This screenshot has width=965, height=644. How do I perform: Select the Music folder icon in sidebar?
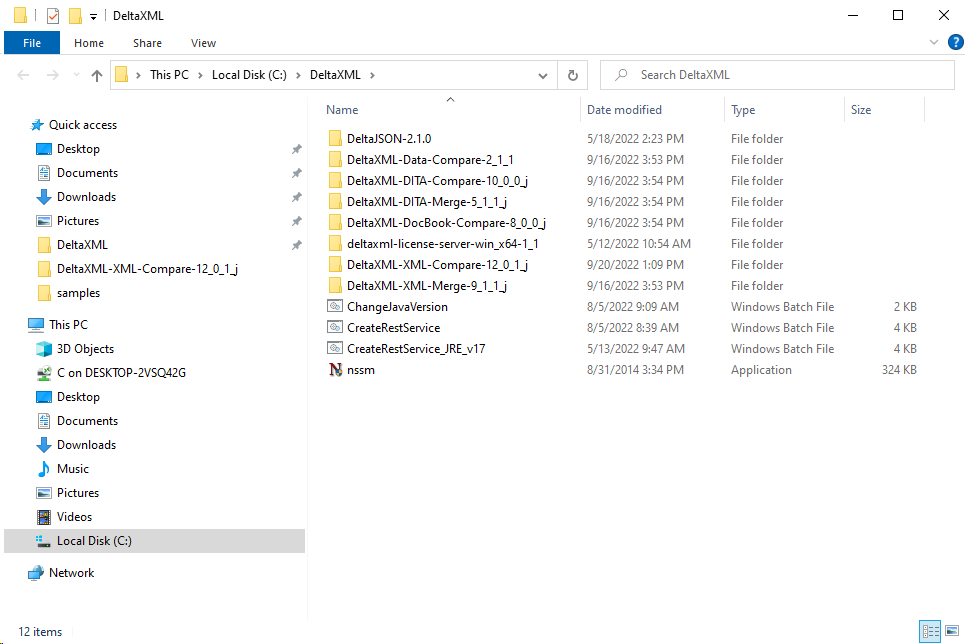point(44,469)
